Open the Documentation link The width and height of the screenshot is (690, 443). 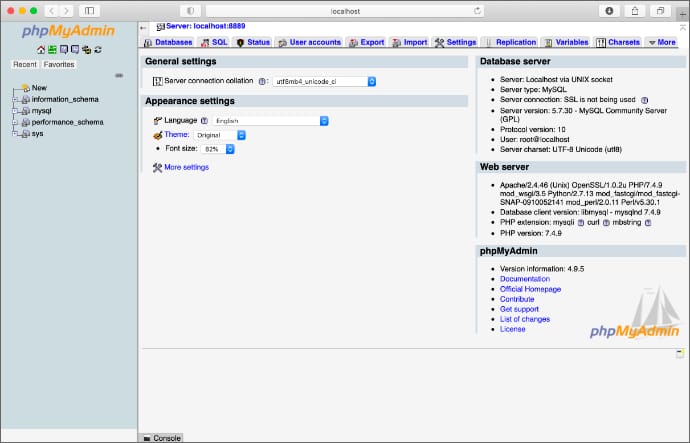[524, 279]
